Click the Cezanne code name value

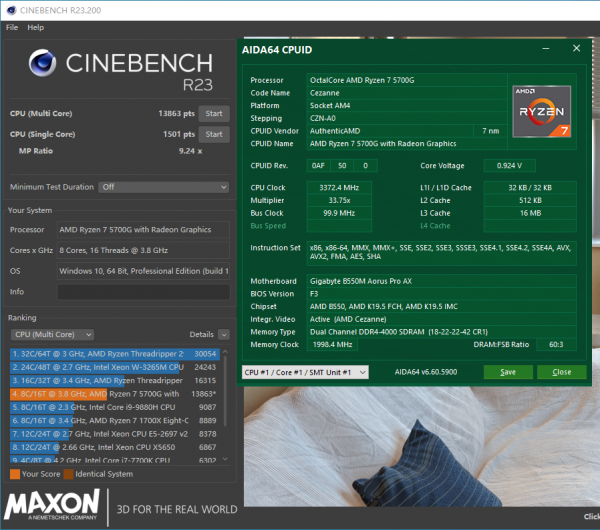[407, 93]
